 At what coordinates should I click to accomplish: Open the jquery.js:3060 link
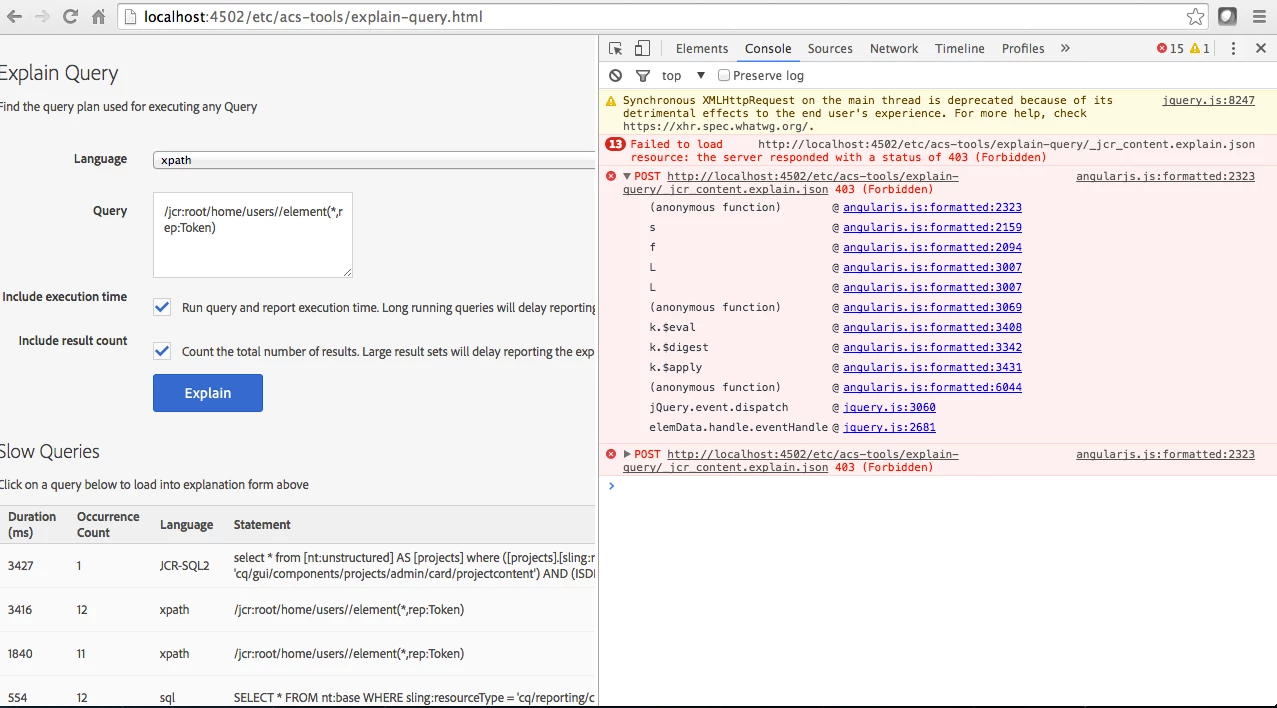[889, 407]
